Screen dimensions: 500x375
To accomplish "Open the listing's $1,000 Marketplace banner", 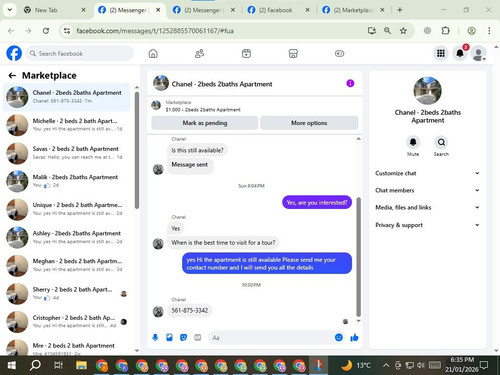I will [255, 106].
